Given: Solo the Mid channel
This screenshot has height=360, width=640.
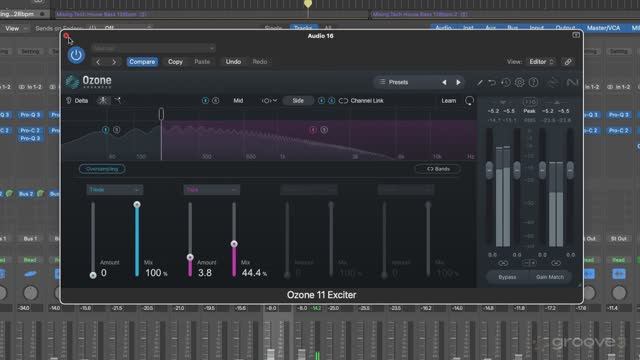Looking at the screenshot, I should [216, 100].
